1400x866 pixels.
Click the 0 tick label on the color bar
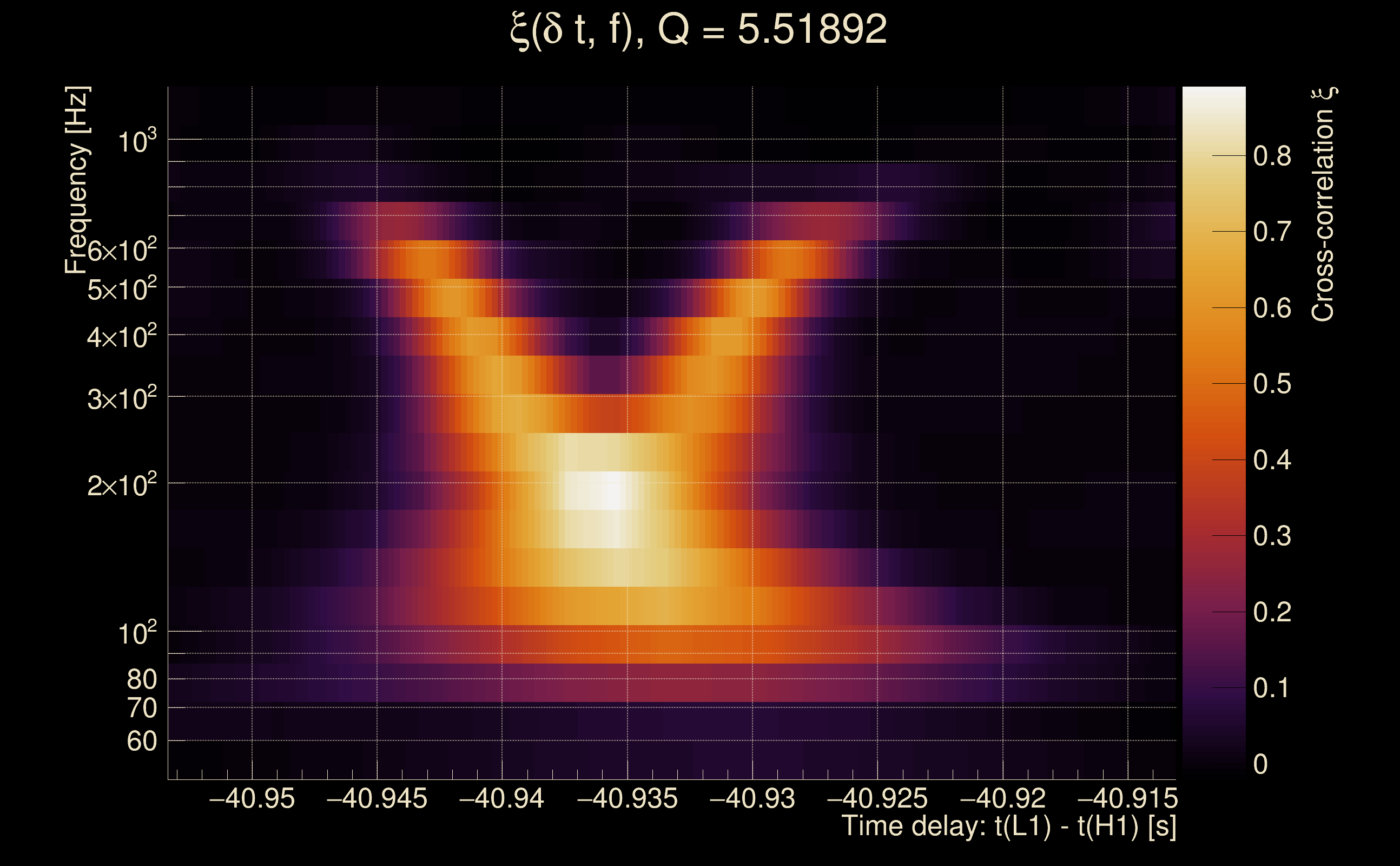pos(1260,765)
